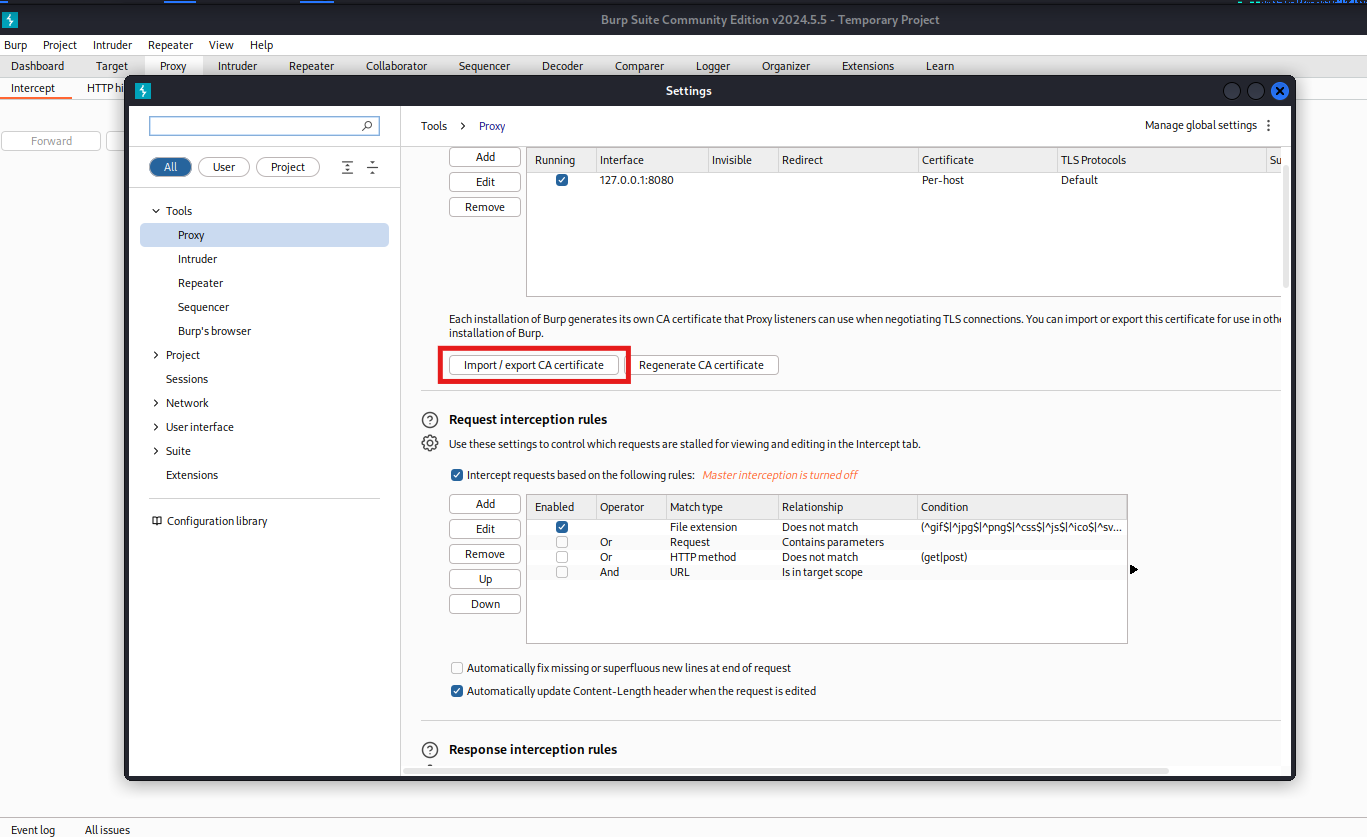Click Add button for proxy listeners
The height and width of the screenshot is (837, 1367).
485,157
